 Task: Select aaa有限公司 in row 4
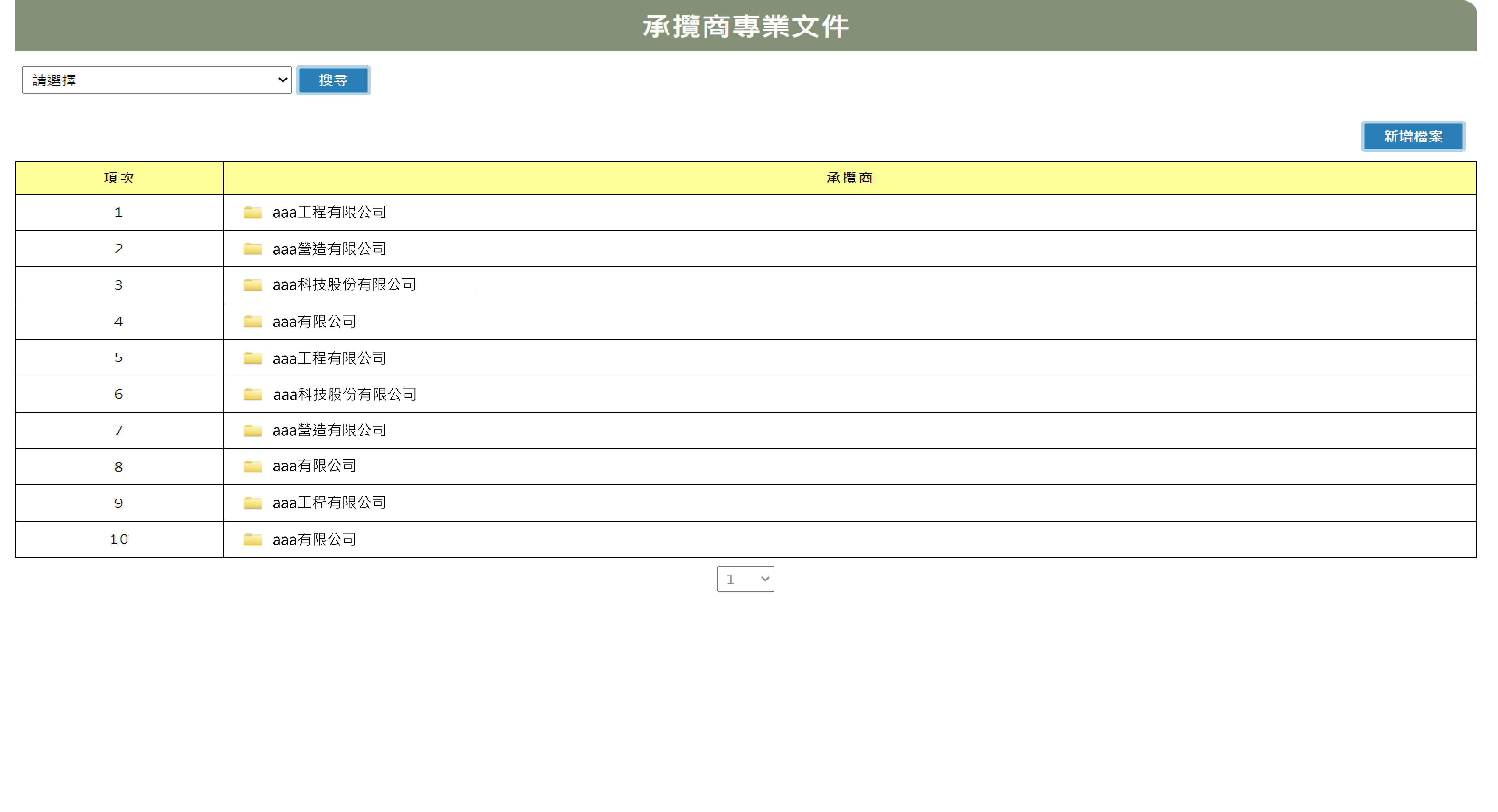click(314, 321)
